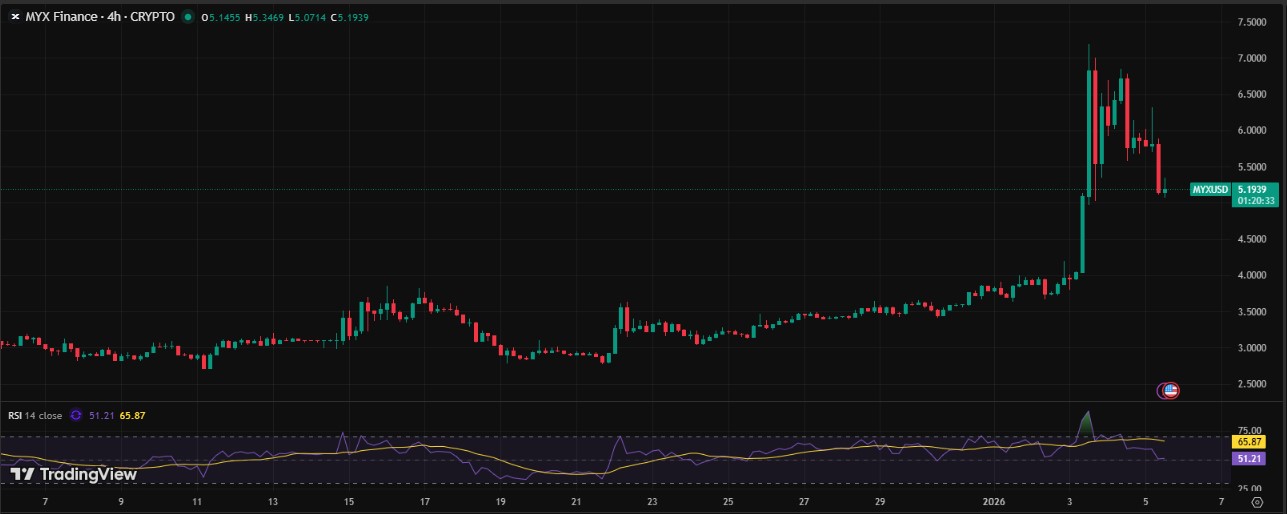The width and height of the screenshot is (1287, 514).
Task: Click the MYXUSD price label tag
Action: (1209, 189)
